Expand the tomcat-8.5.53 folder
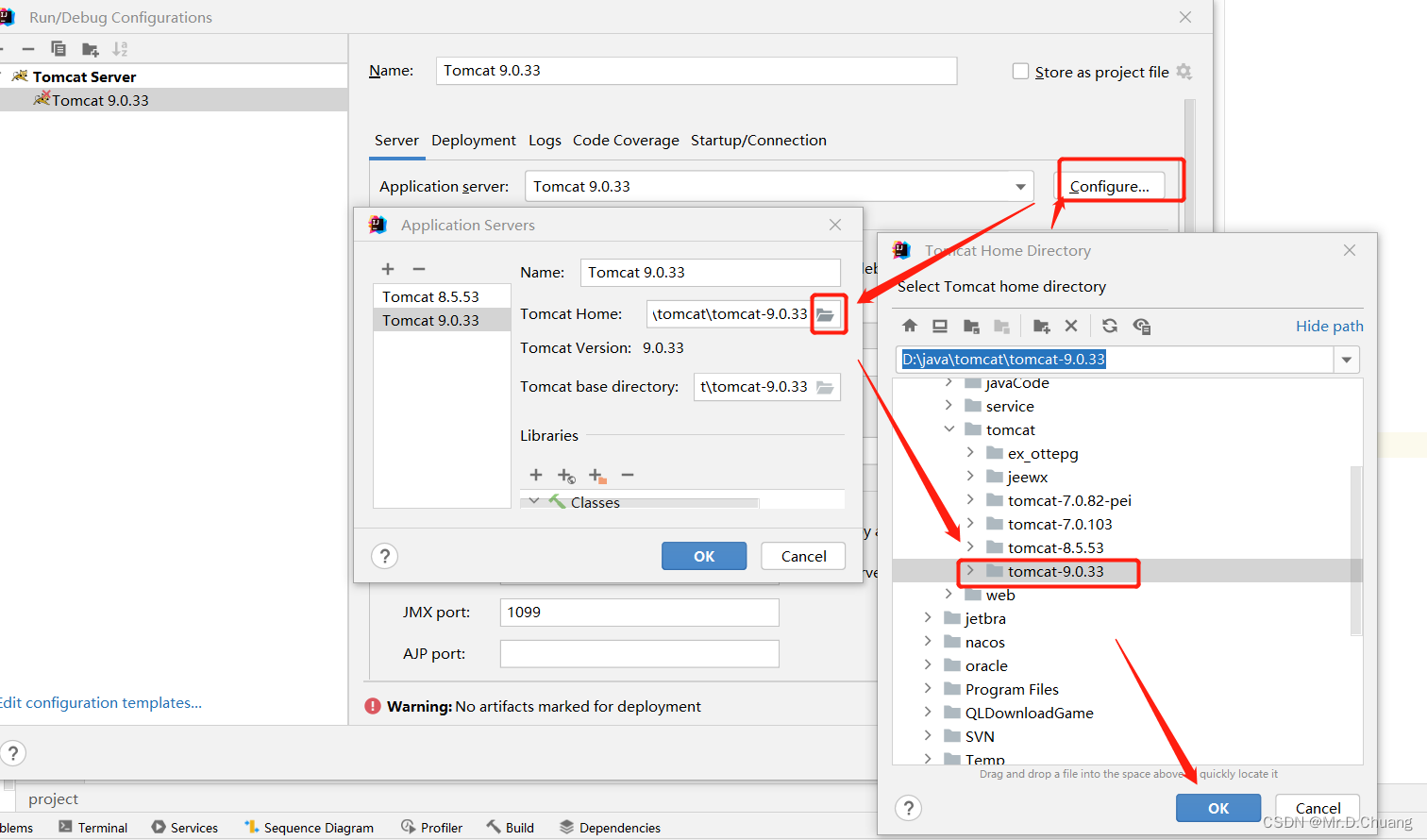 point(970,547)
